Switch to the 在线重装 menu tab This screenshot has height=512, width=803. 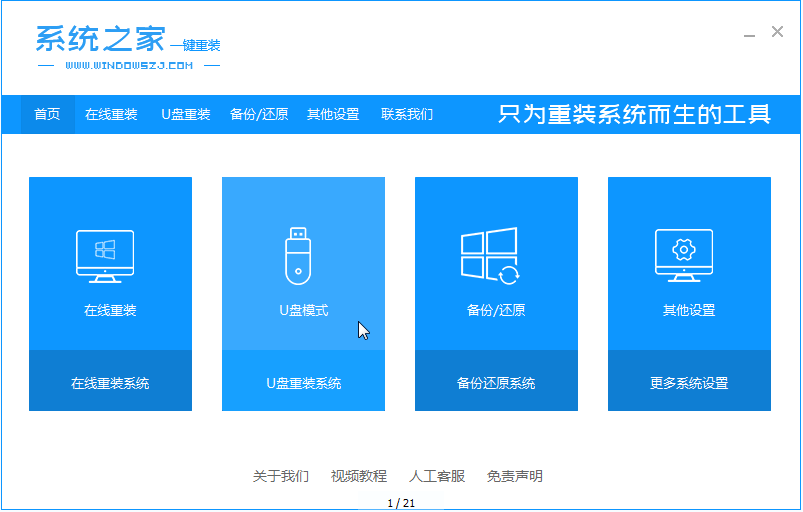[x=111, y=114]
